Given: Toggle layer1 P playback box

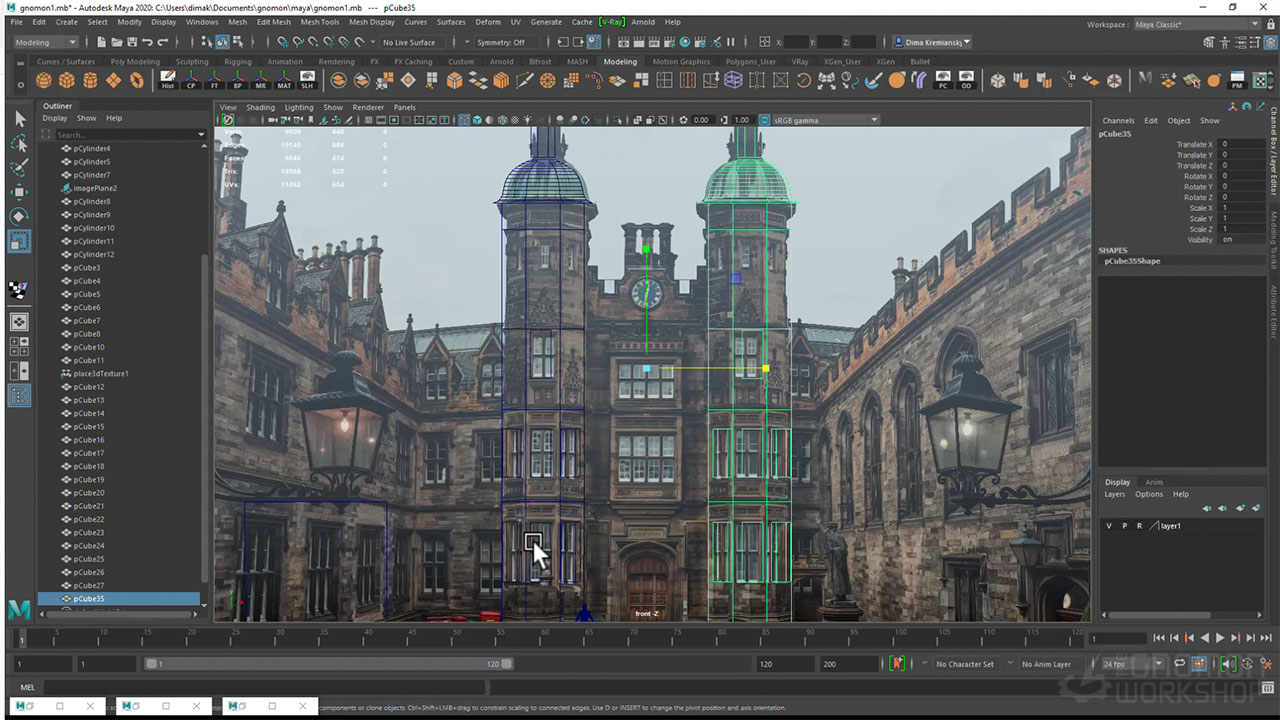Looking at the screenshot, I should tap(1124, 526).
